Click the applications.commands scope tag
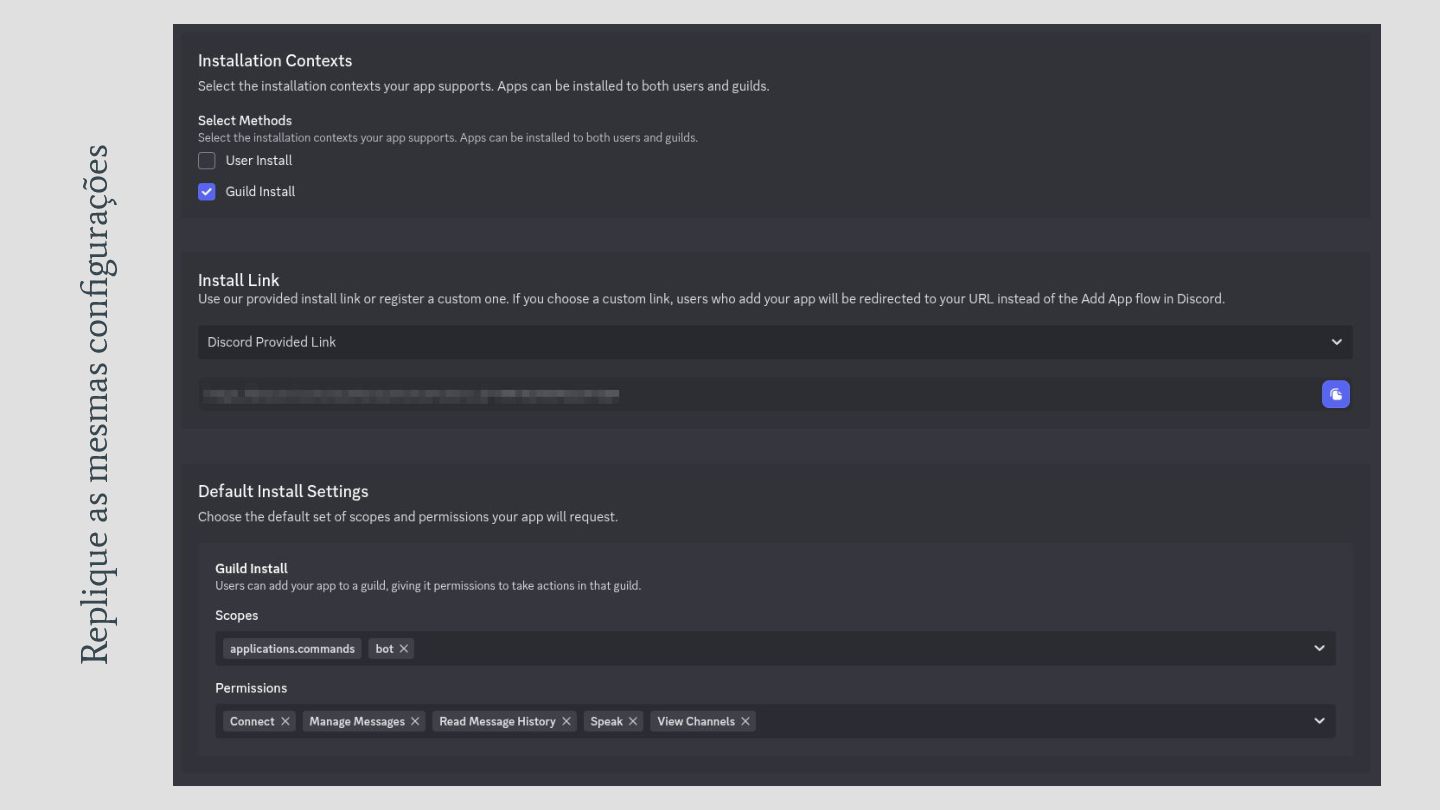This screenshot has width=1440, height=810. (x=292, y=649)
